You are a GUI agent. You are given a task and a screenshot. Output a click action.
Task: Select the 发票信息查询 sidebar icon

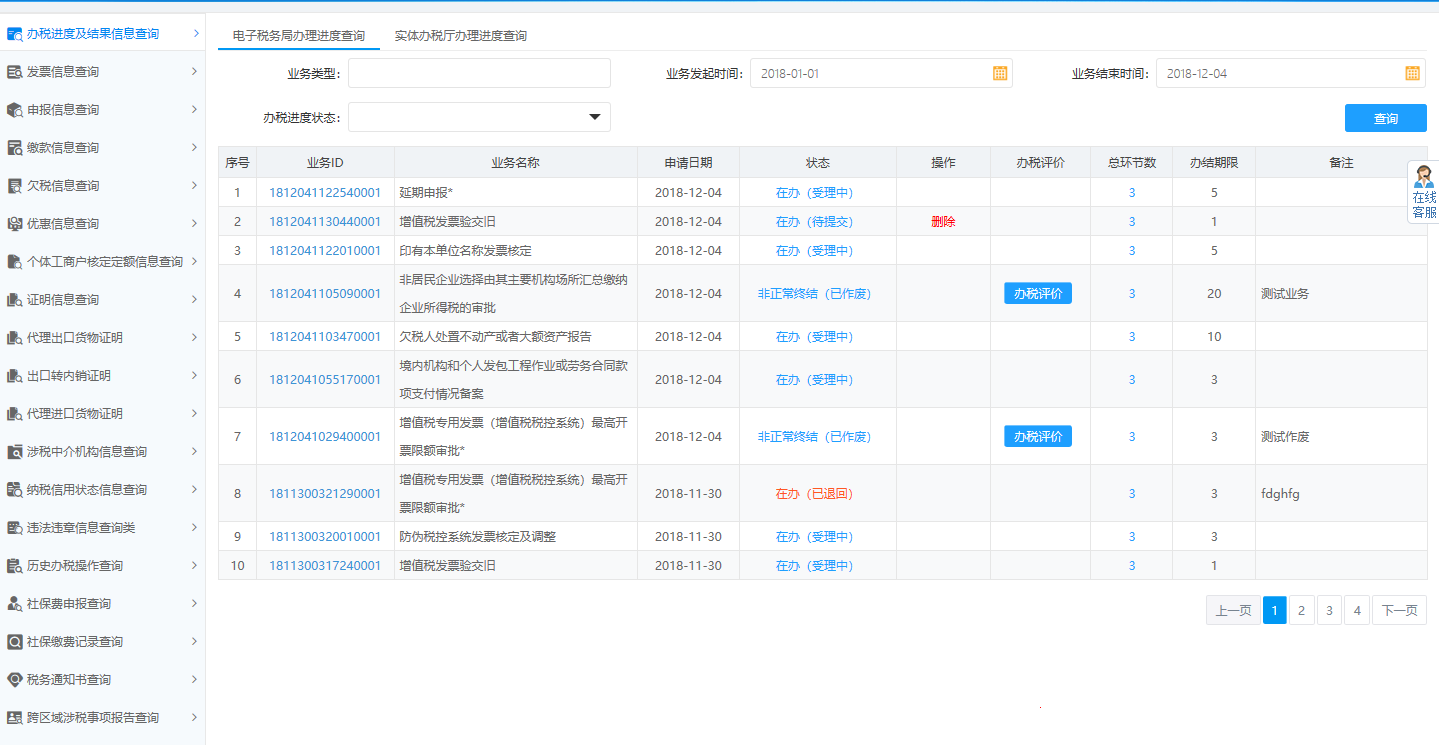pyautogui.click(x=14, y=71)
